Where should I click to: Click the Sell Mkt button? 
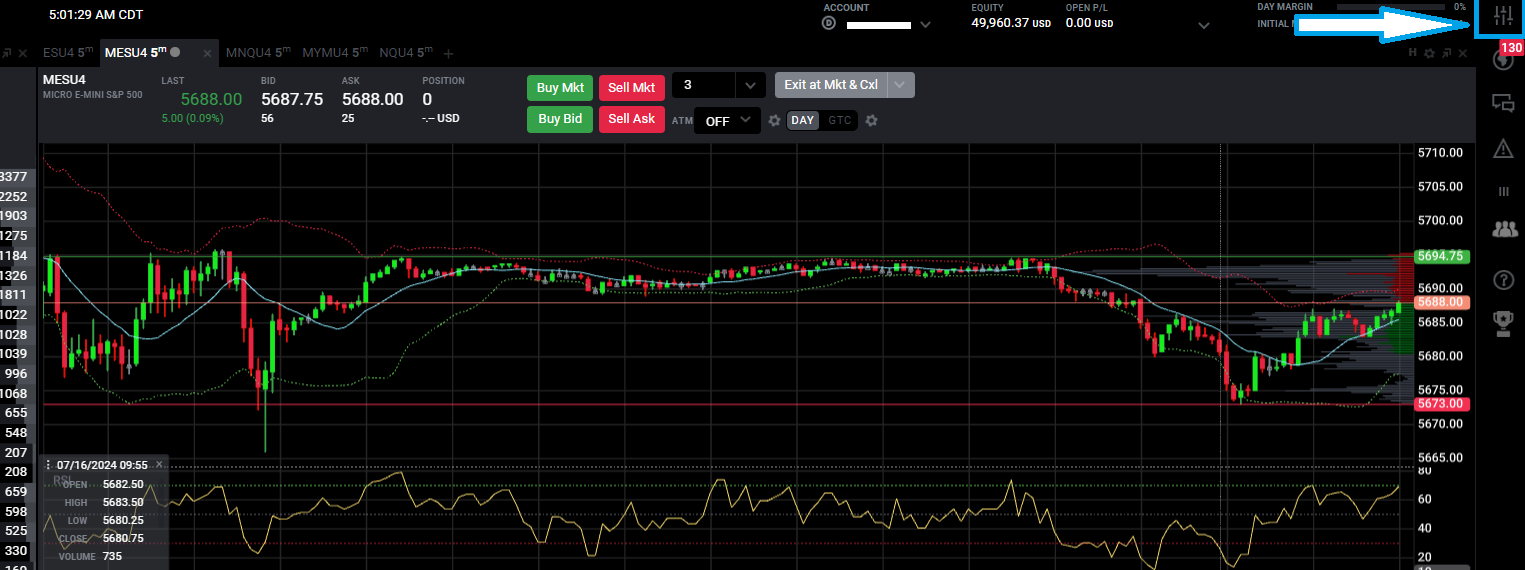pos(632,87)
